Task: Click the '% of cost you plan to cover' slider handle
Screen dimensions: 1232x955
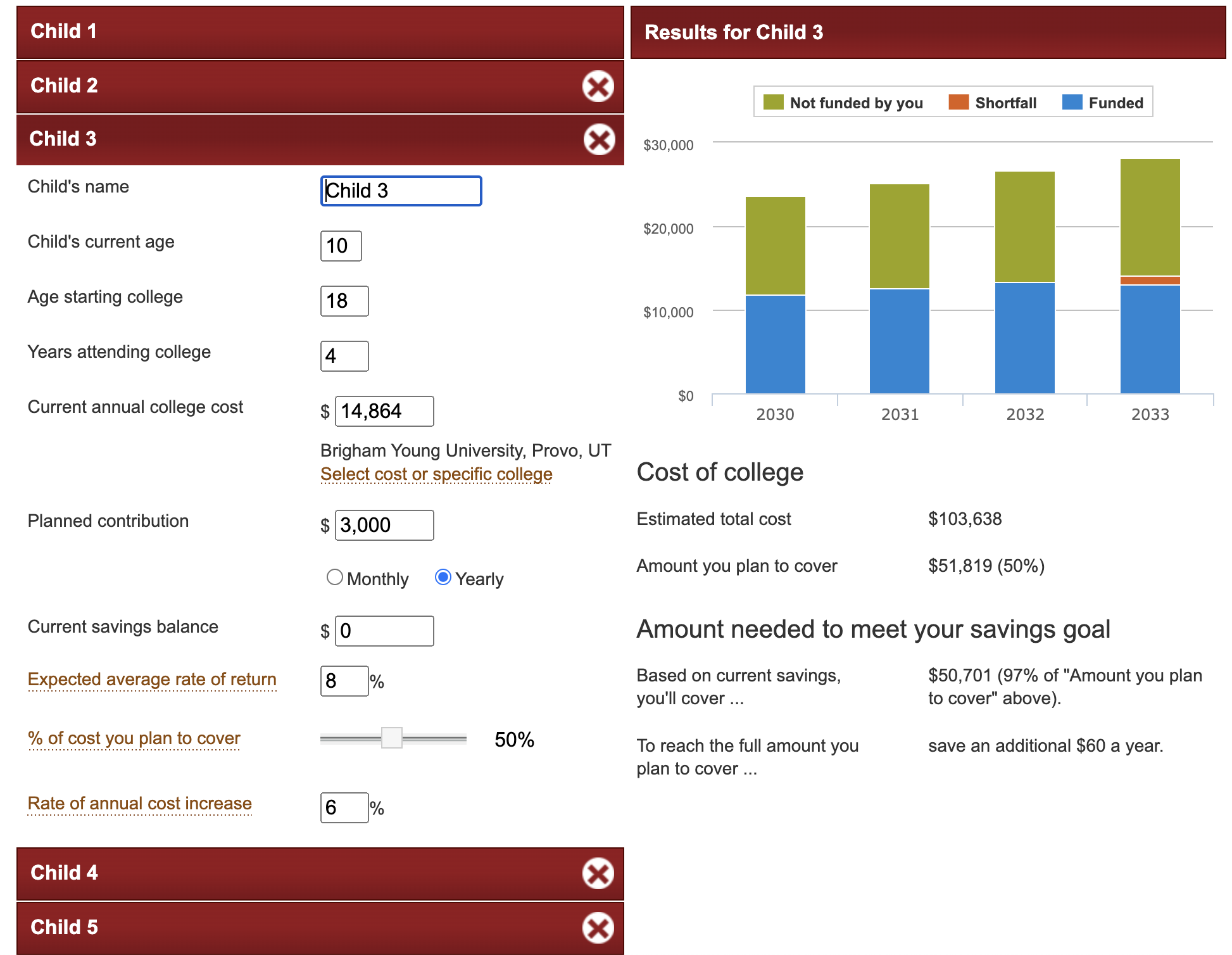Action: (x=392, y=738)
